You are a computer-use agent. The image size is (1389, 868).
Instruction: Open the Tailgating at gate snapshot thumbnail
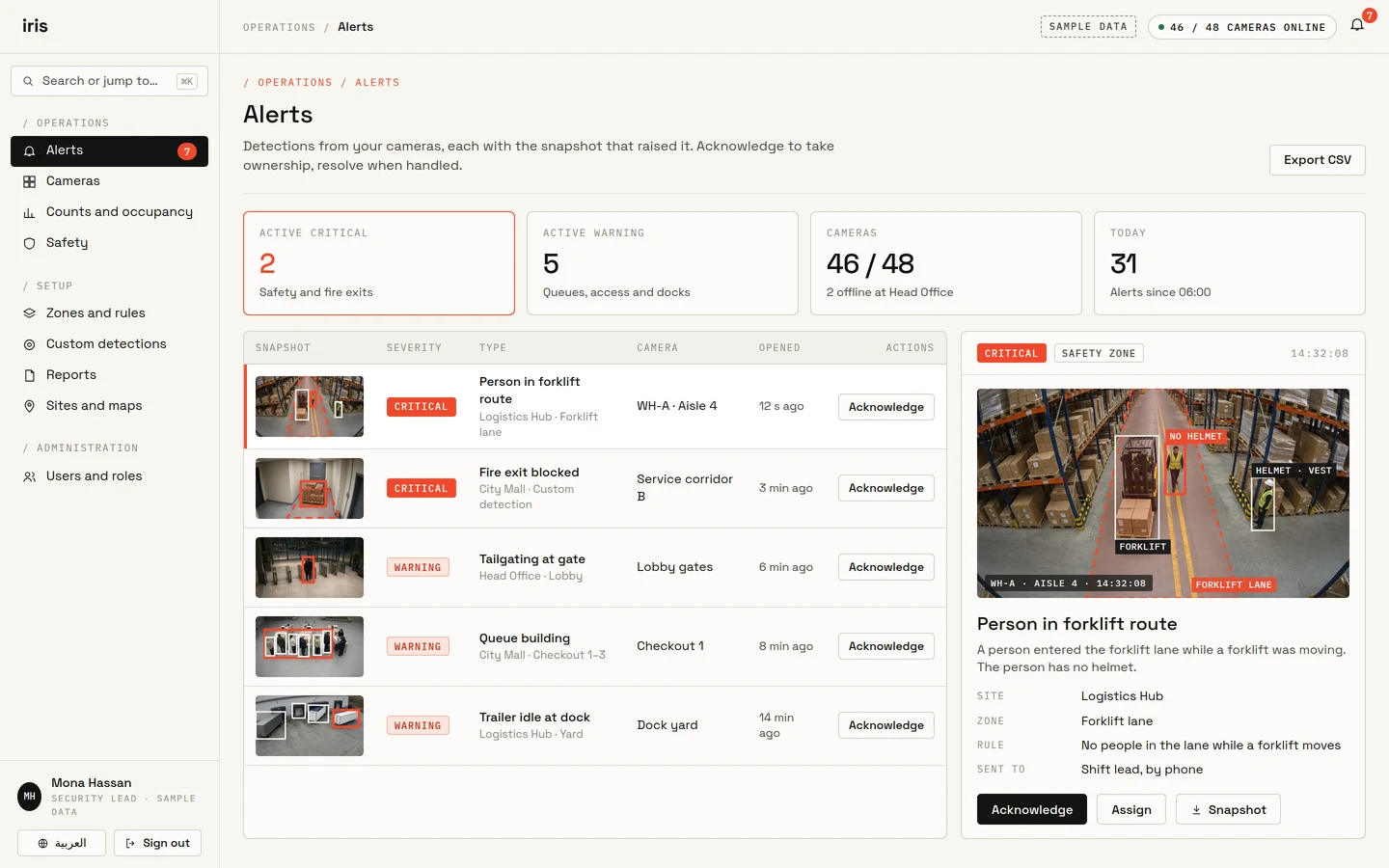click(x=310, y=567)
